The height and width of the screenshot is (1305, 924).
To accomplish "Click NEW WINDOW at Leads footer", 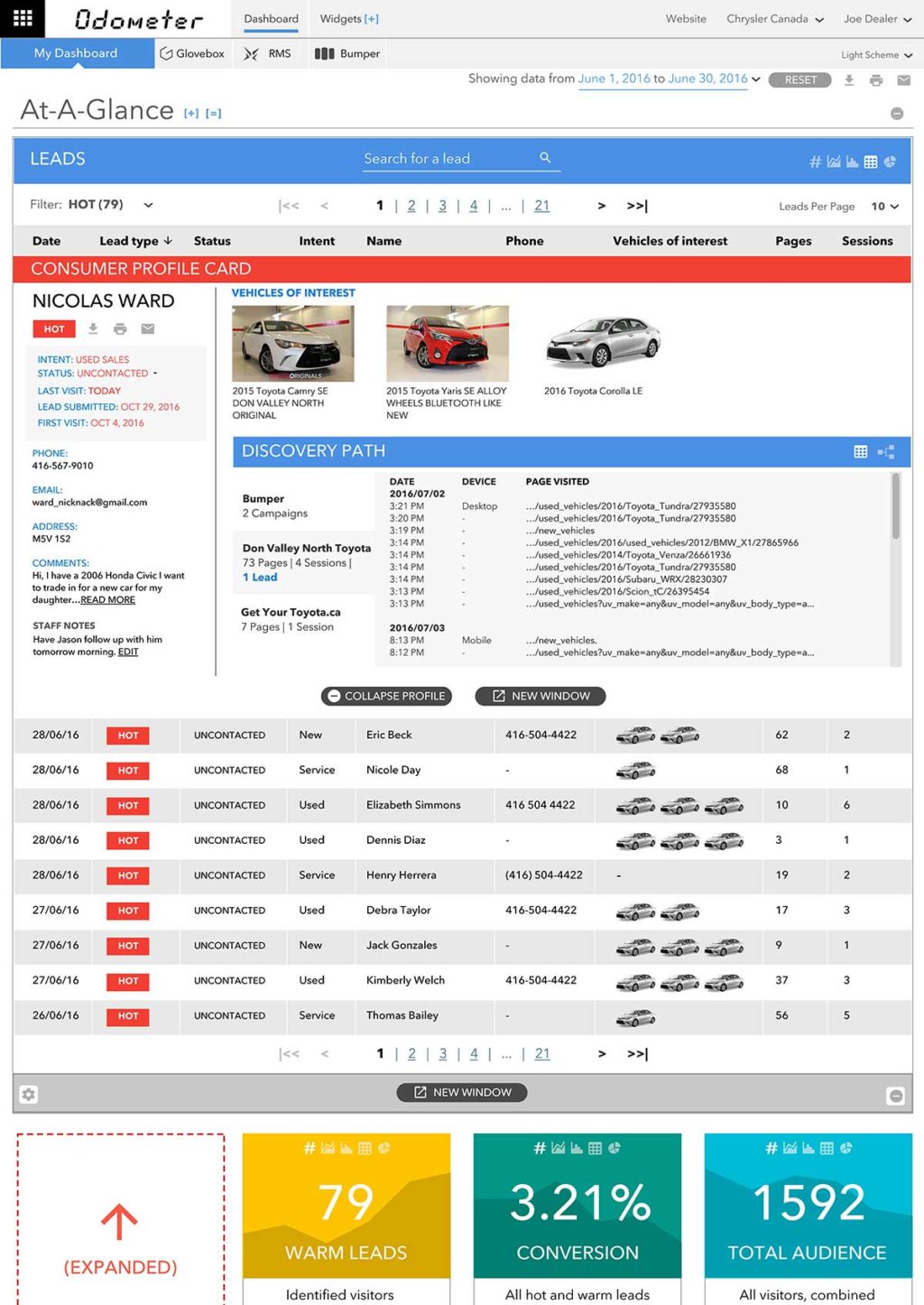I will pyautogui.click(x=462, y=1092).
